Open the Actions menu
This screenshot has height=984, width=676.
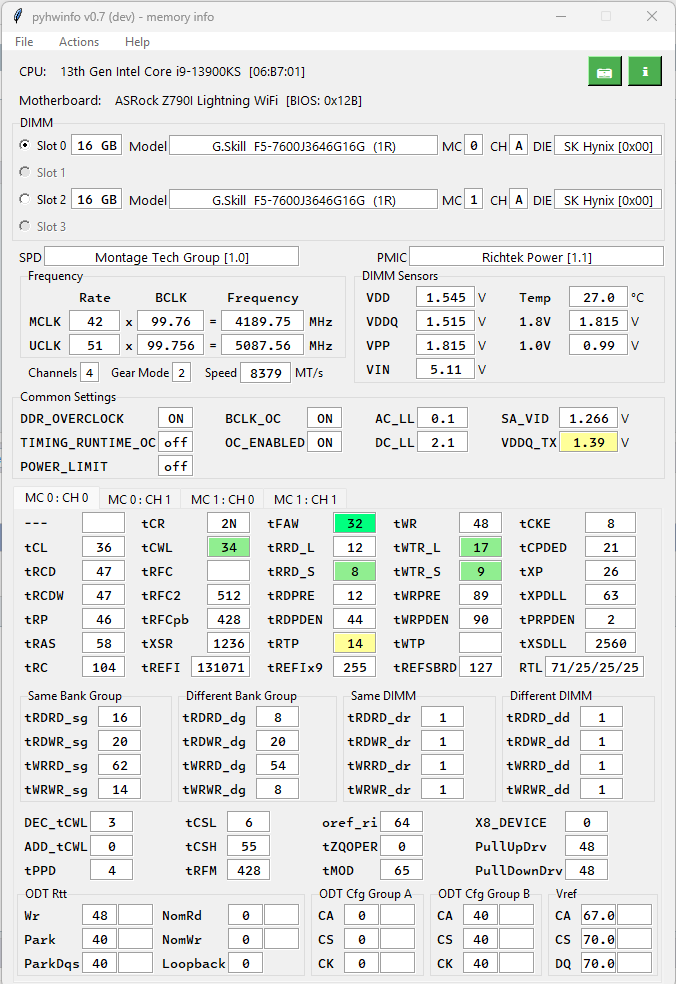coord(78,41)
